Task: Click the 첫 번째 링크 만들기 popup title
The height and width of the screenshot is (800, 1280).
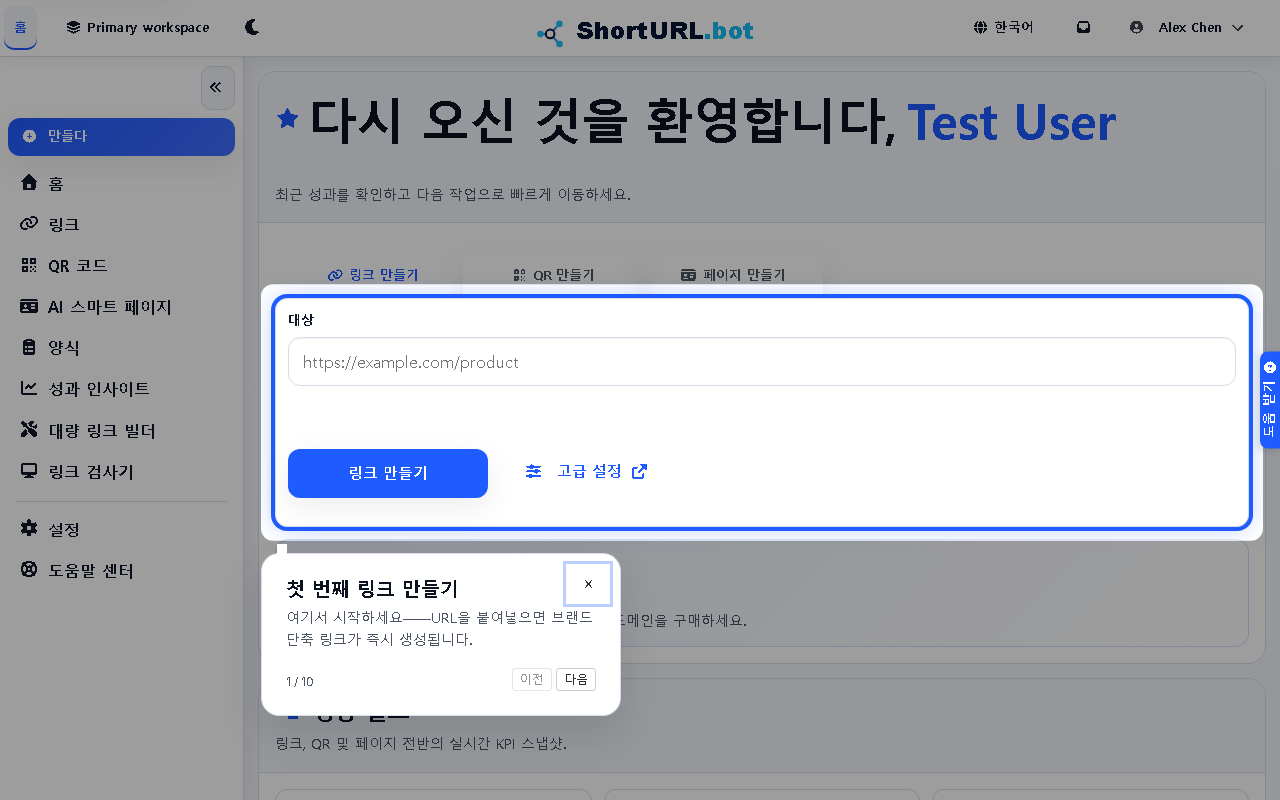Action: [x=372, y=588]
